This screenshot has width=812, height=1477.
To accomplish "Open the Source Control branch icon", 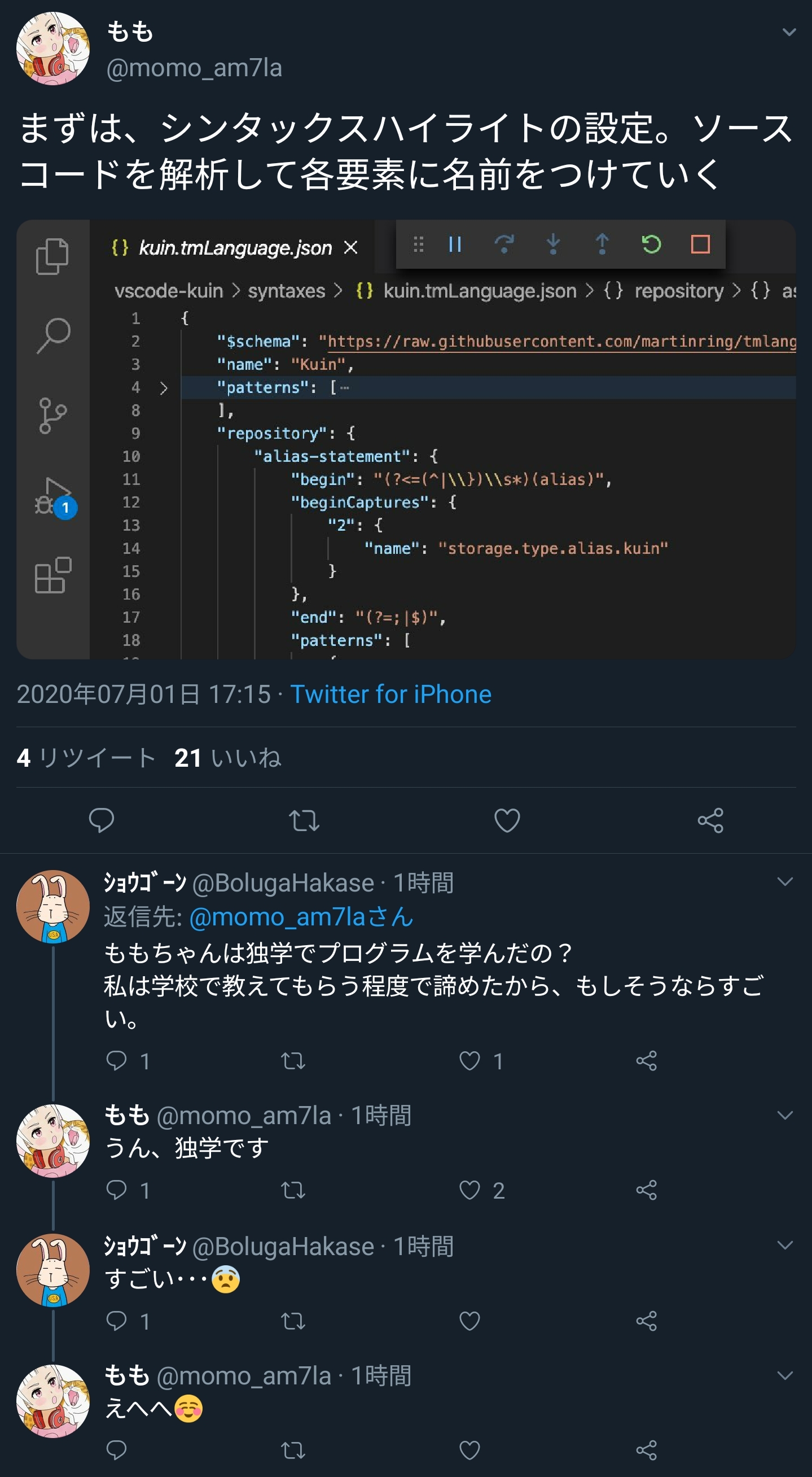I will click(x=52, y=416).
